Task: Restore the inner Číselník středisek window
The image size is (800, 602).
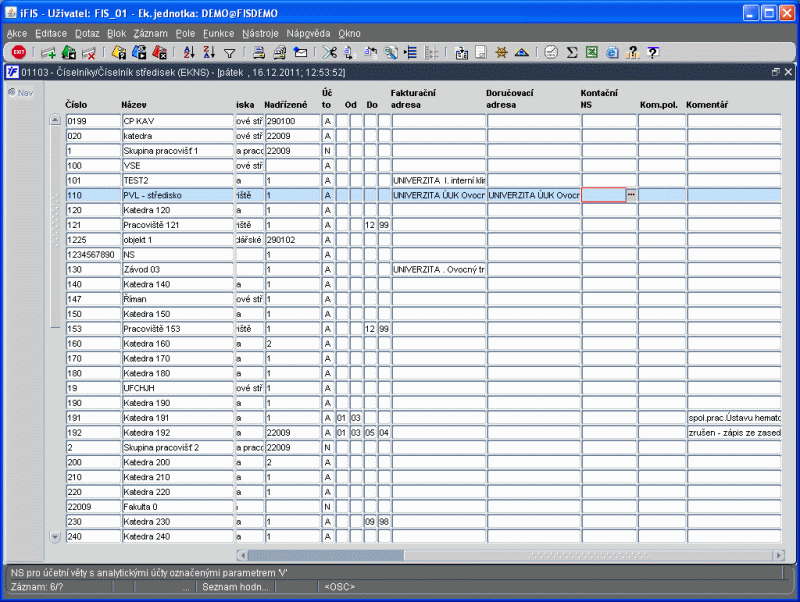Action: click(x=776, y=72)
